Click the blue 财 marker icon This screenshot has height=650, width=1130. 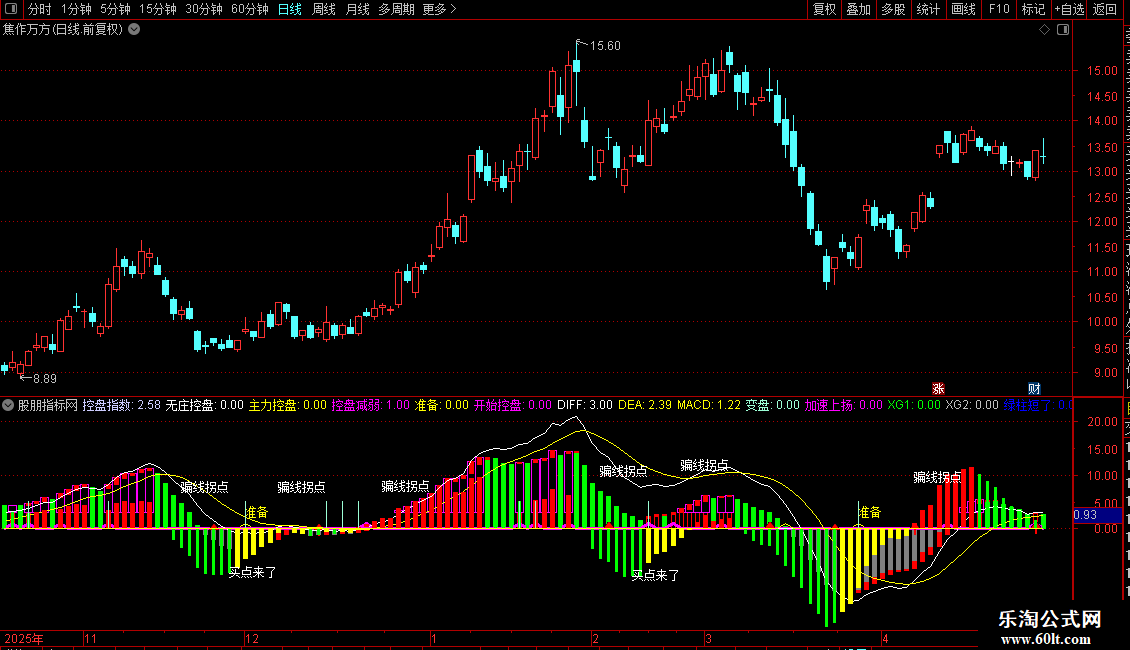coord(1034,388)
